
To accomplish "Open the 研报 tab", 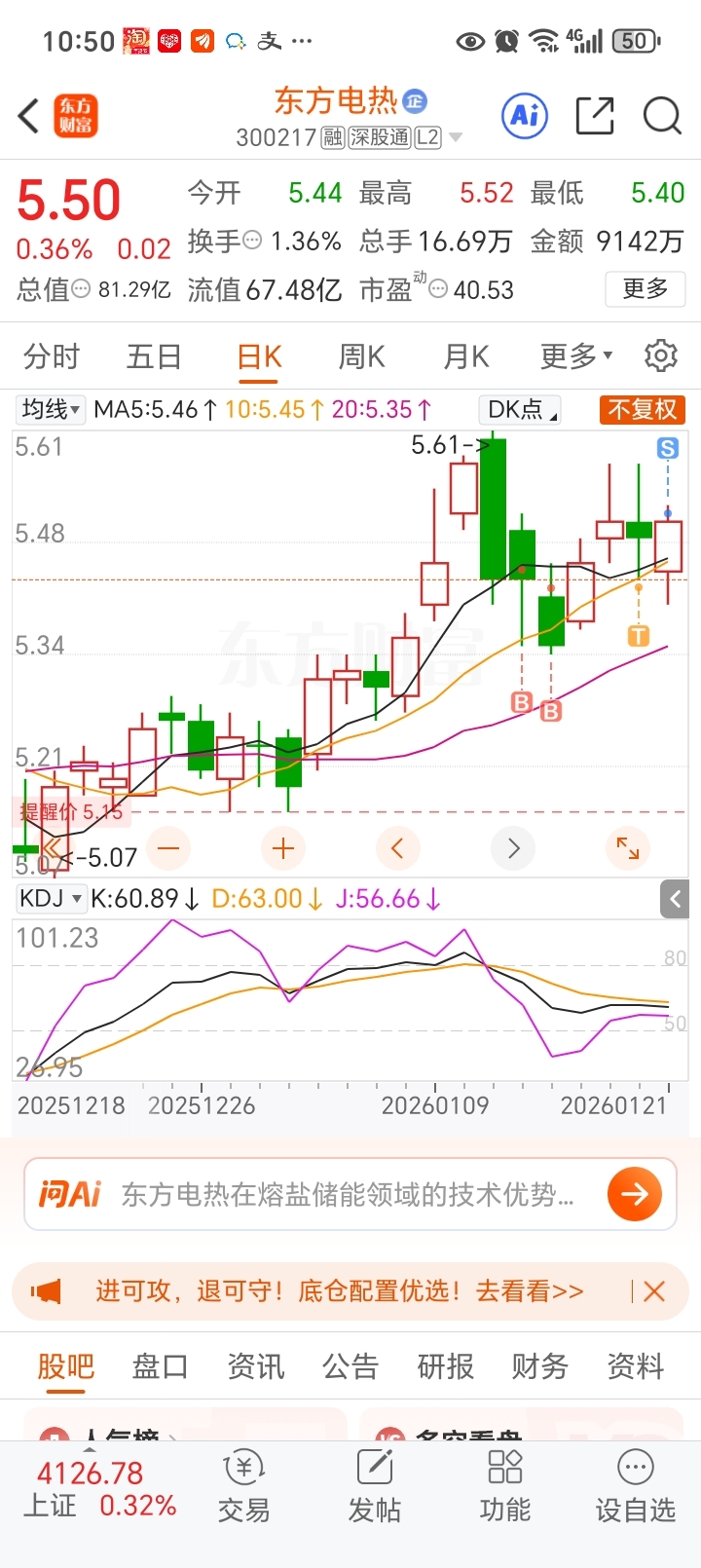I will 446,1366.
